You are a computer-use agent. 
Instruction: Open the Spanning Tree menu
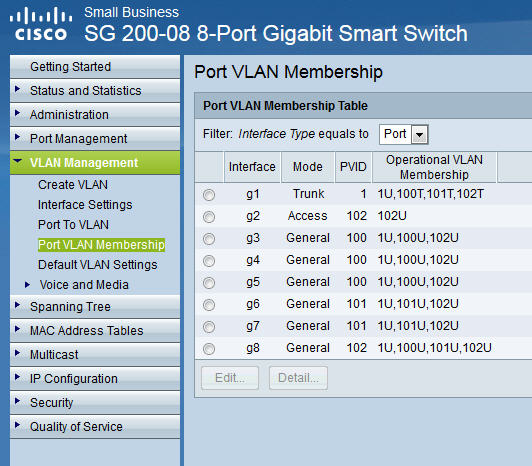tap(95, 306)
